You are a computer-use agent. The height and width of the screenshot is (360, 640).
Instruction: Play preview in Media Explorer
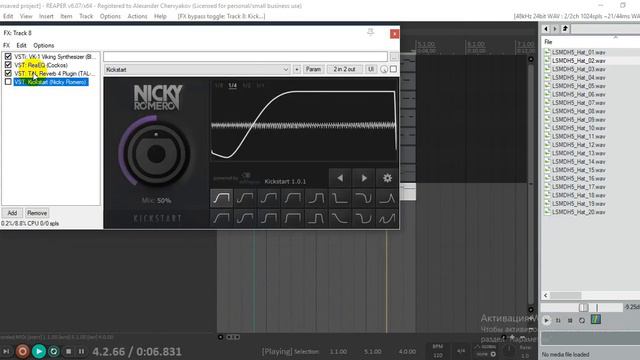coord(546,320)
